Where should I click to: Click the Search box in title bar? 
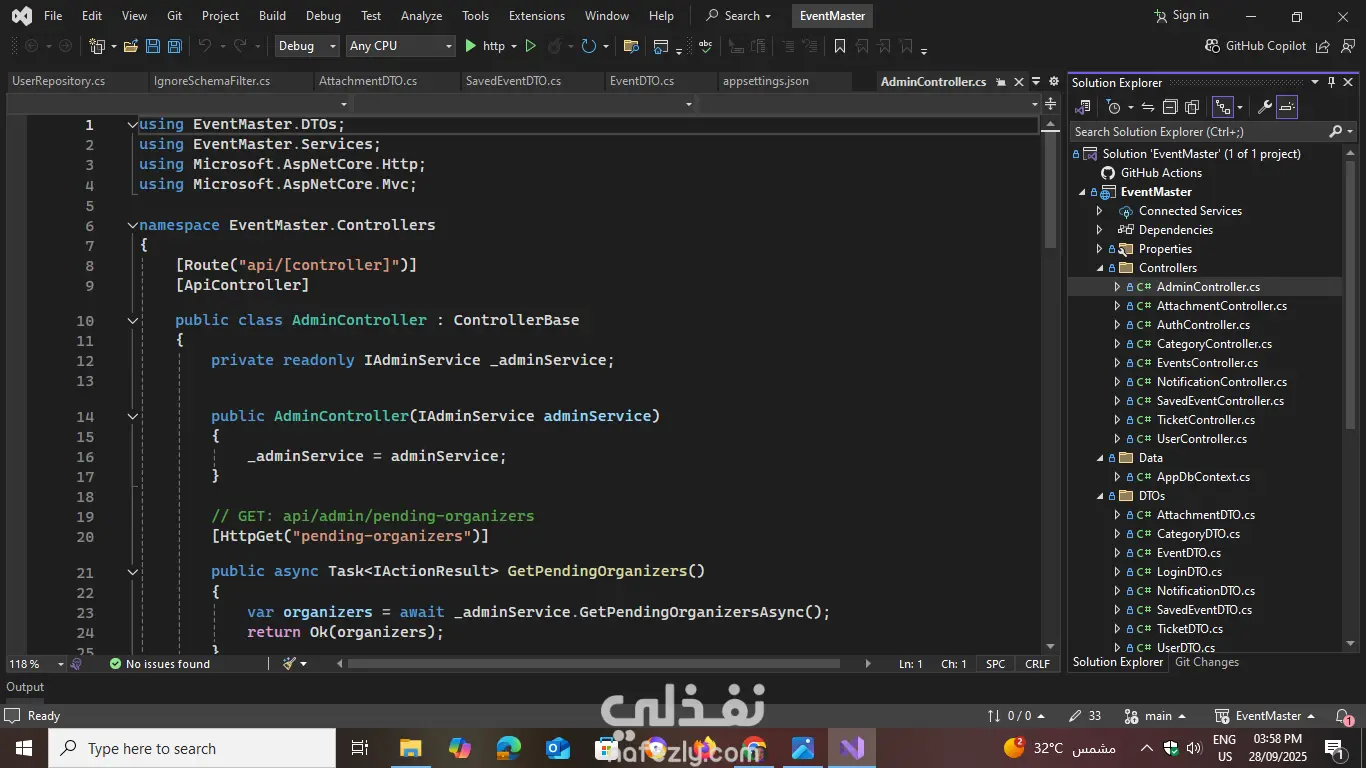click(739, 16)
